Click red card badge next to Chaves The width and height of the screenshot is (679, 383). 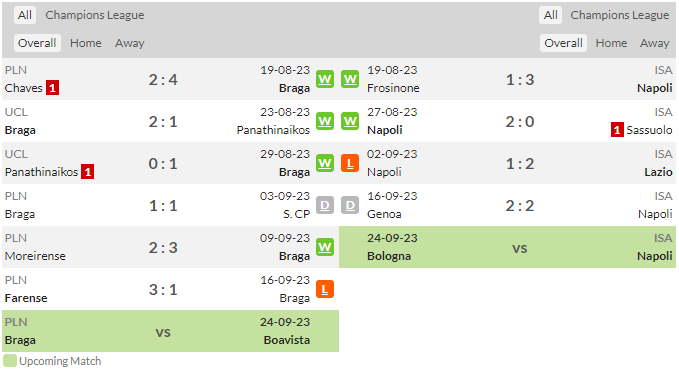coord(52,88)
